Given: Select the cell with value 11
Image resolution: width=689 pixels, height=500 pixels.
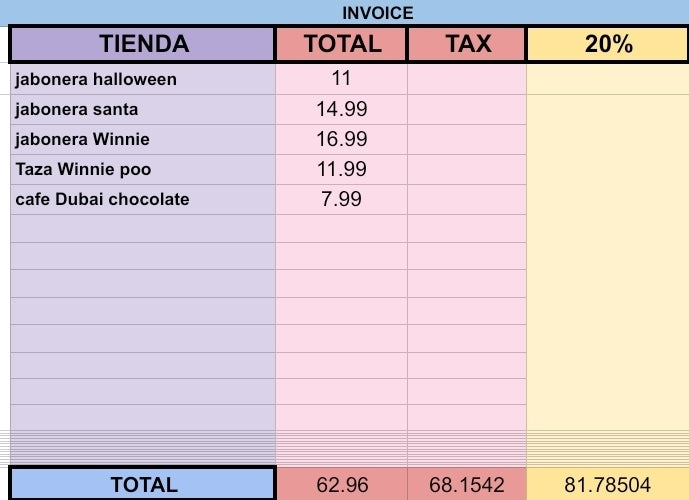Looking at the screenshot, I should coord(342,79).
